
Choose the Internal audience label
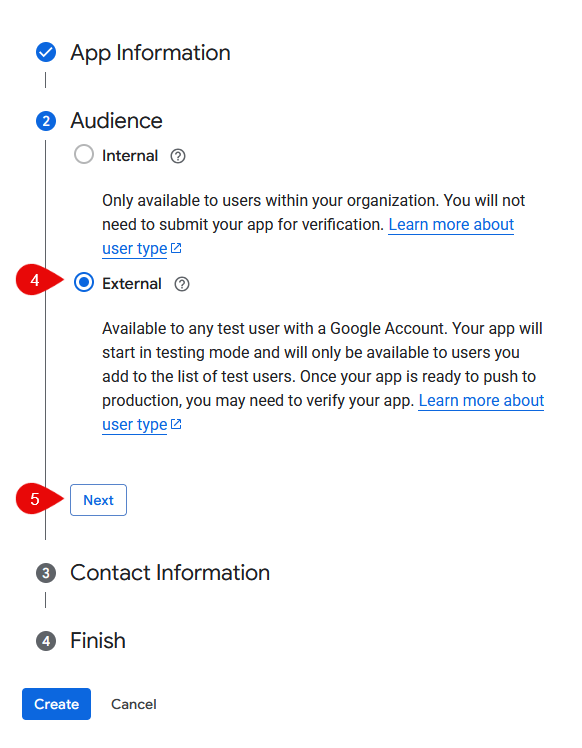(130, 156)
